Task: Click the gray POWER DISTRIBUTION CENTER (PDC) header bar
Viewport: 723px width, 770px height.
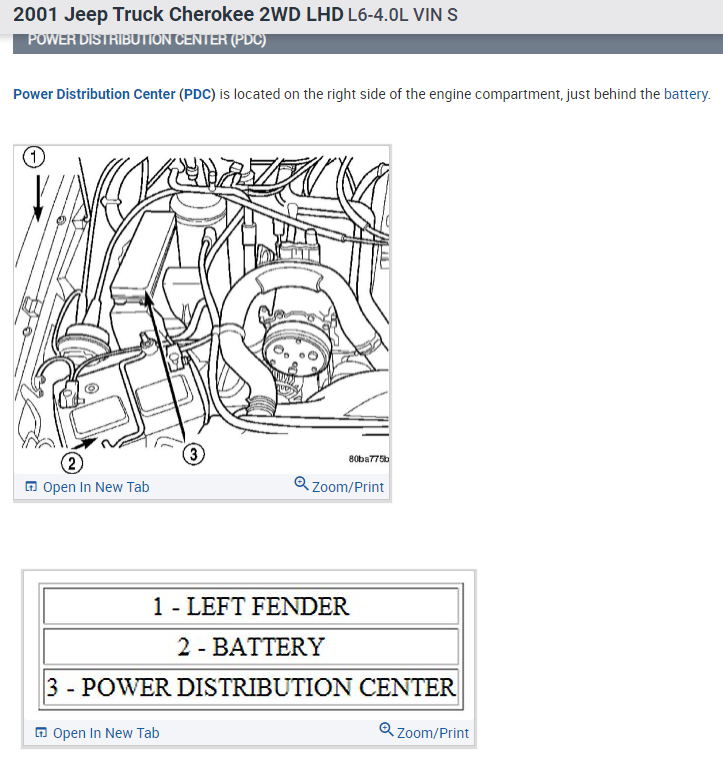Action: (368, 43)
